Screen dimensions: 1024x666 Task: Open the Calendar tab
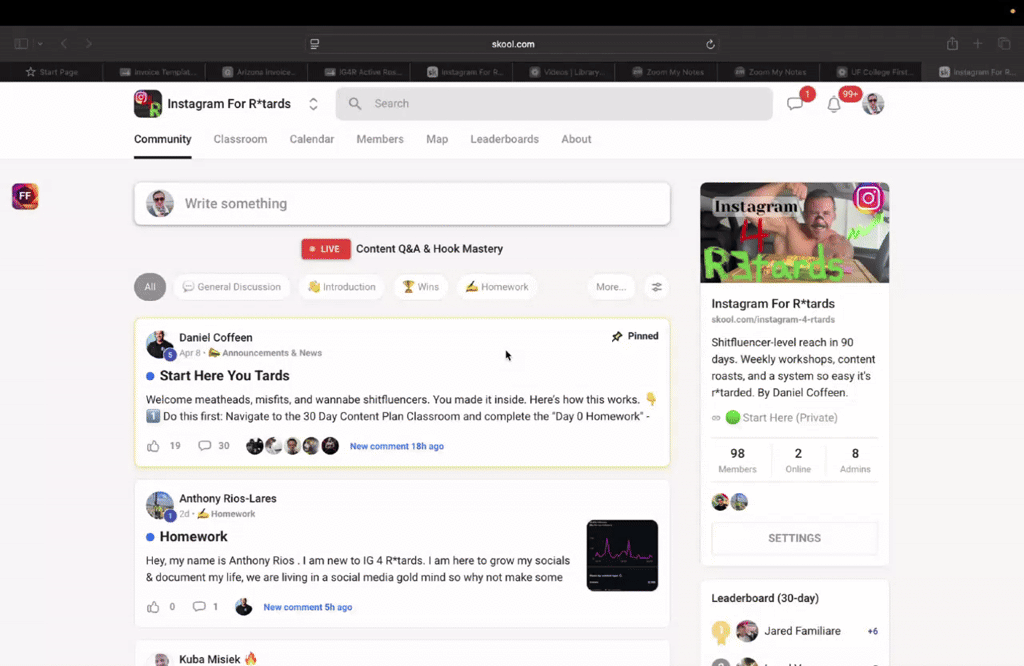pos(312,139)
